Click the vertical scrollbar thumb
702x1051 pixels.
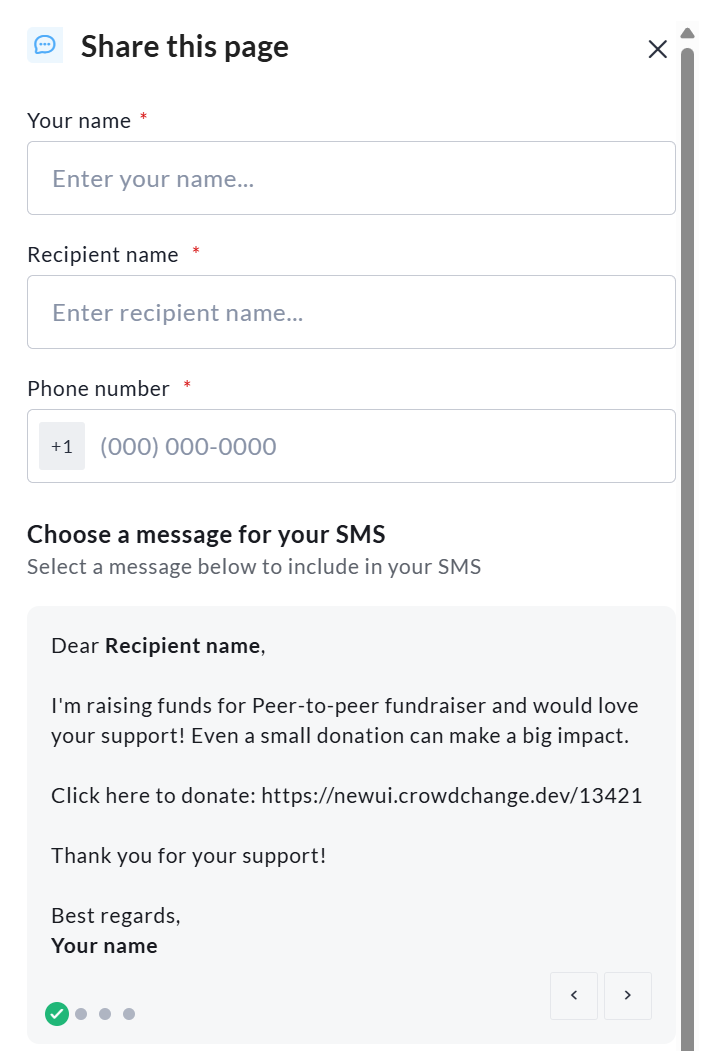pyautogui.click(x=687, y=500)
